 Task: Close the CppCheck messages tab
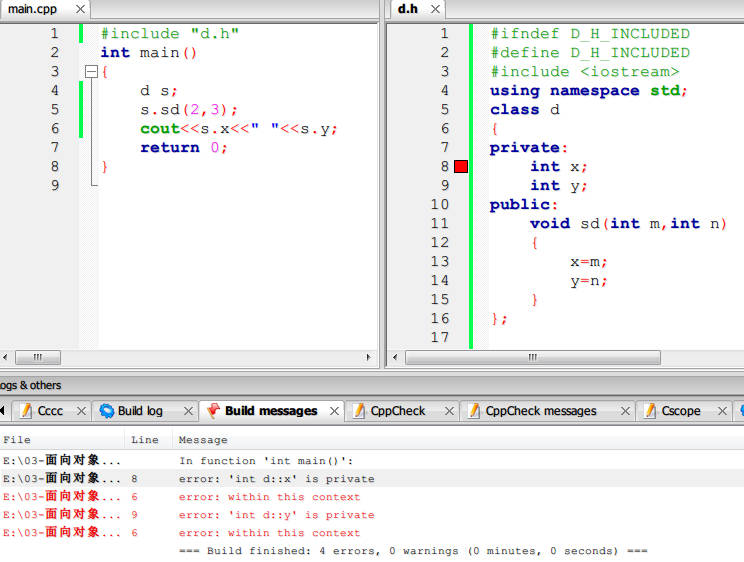pyautogui.click(x=625, y=411)
